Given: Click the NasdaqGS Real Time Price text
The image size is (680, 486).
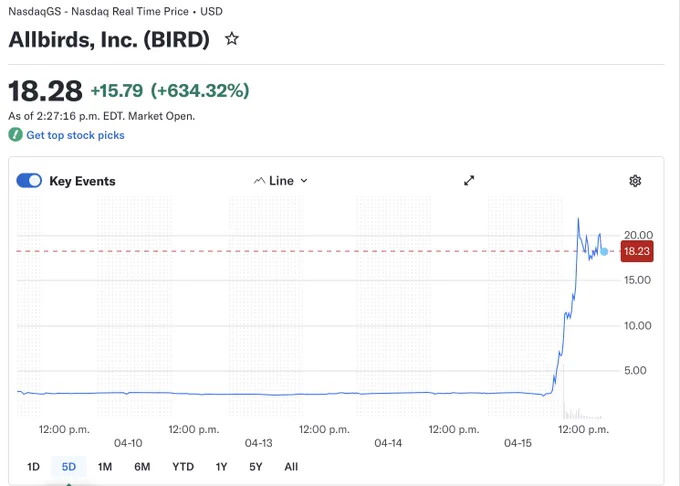Looking at the screenshot, I should [115, 11].
